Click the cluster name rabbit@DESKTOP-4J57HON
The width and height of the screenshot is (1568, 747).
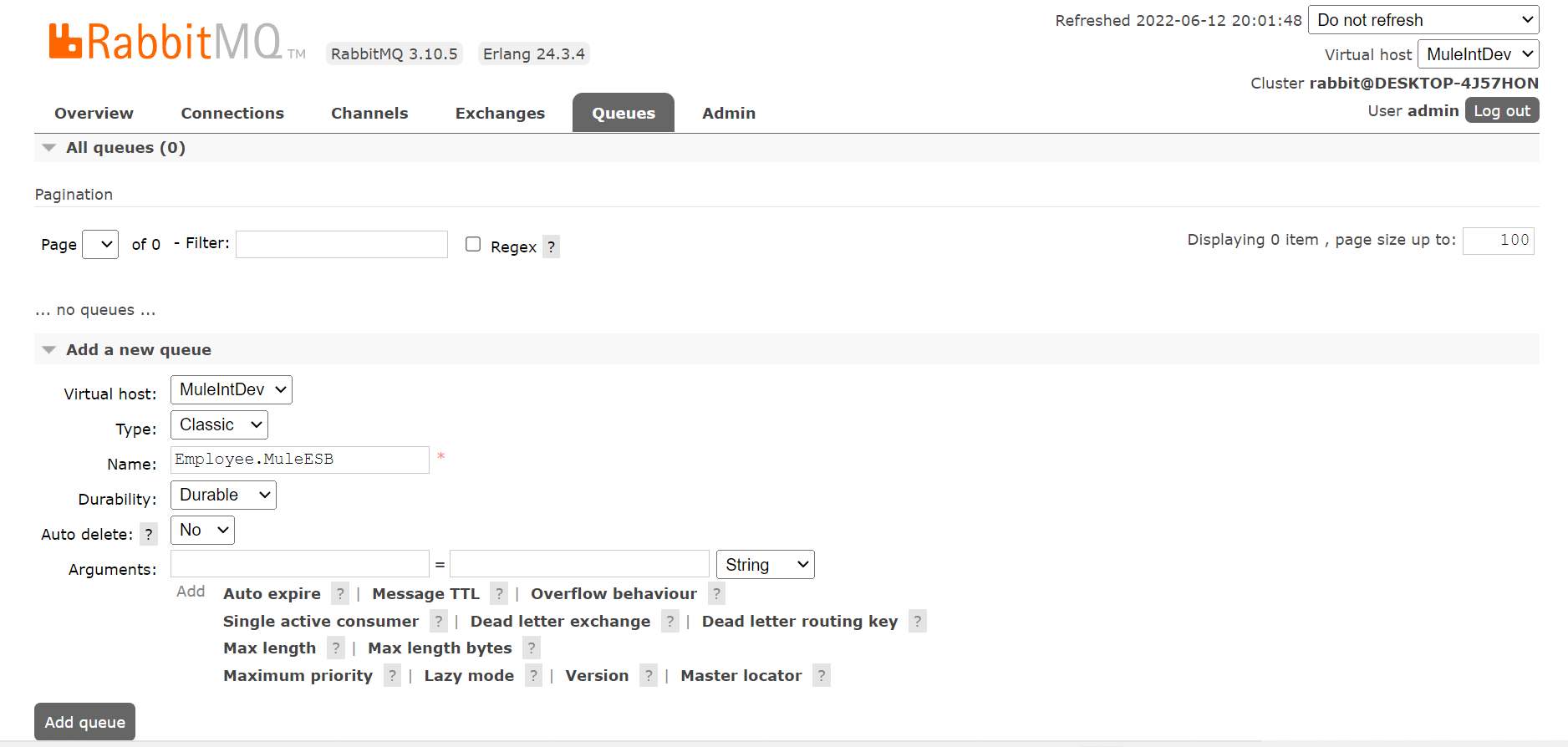(x=1423, y=83)
